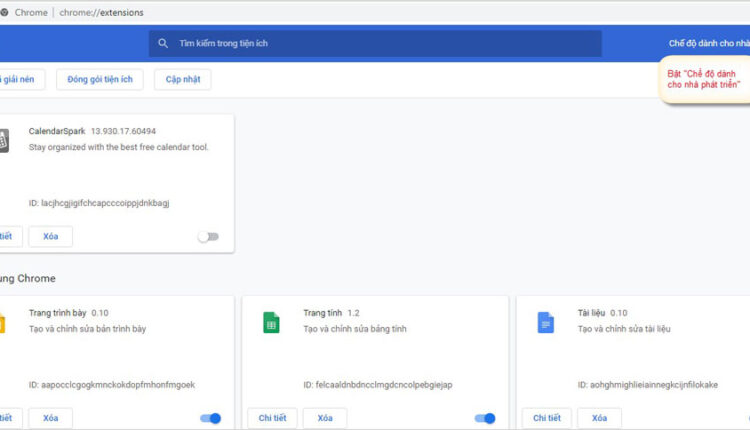Click Xóa on the Trang trình bày card
750x430 pixels.
point(50,418)
